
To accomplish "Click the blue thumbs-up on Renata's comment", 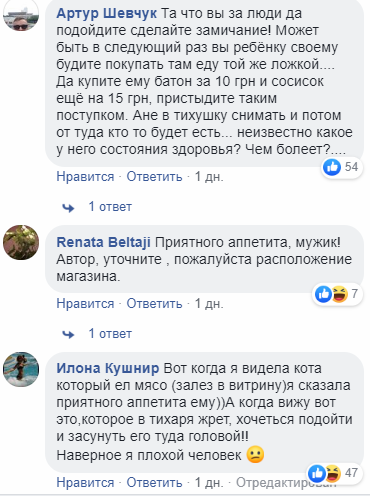I will (x=323, y=294).
